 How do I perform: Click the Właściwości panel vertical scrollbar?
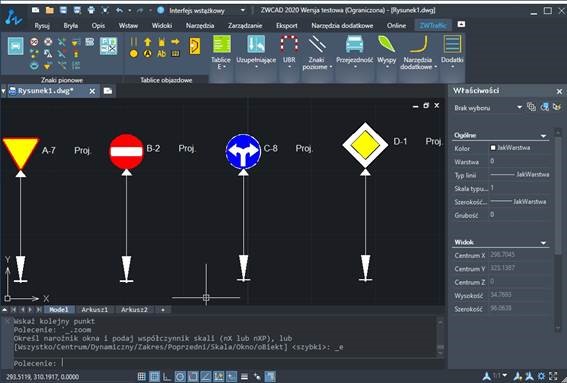click(x=558, y=229)
